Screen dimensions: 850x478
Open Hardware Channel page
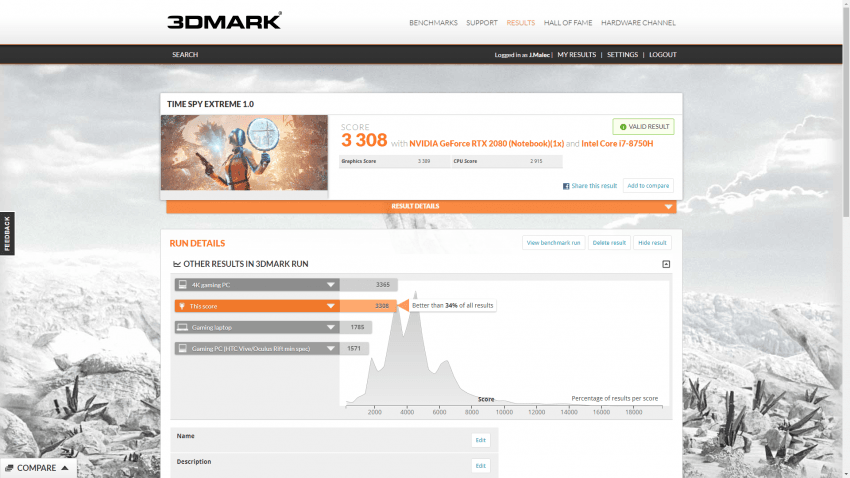point(638,23)
